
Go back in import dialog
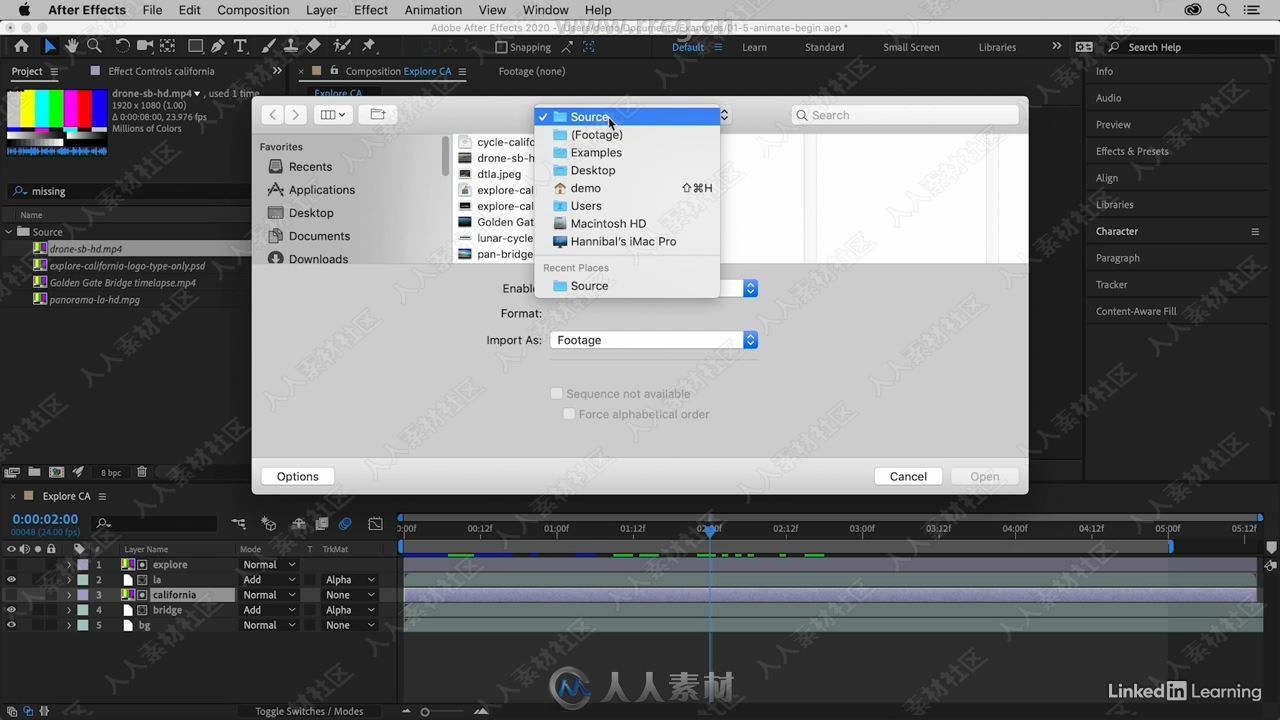(x=273, y=115)
